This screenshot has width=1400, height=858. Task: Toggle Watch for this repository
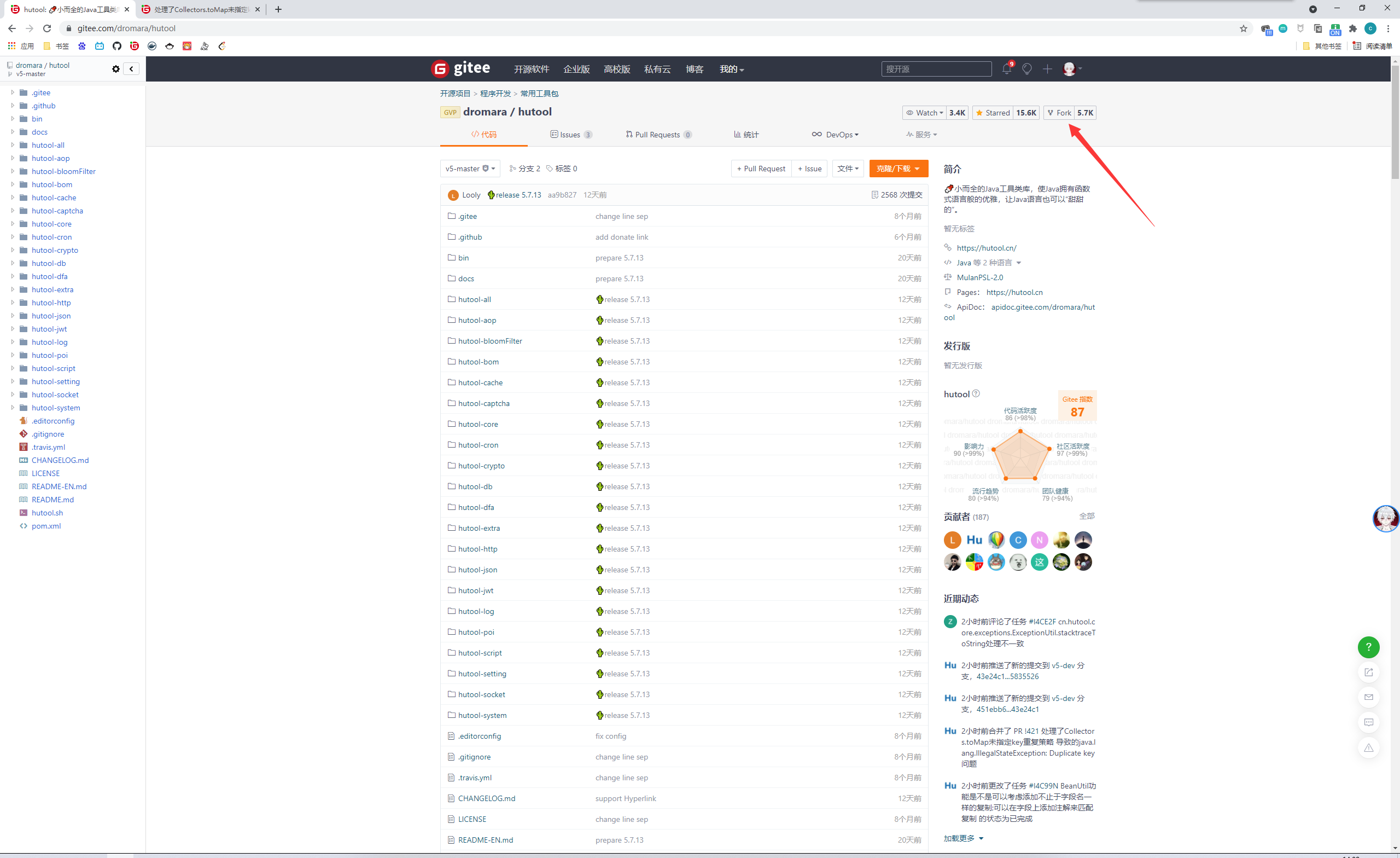click(924, 113)
